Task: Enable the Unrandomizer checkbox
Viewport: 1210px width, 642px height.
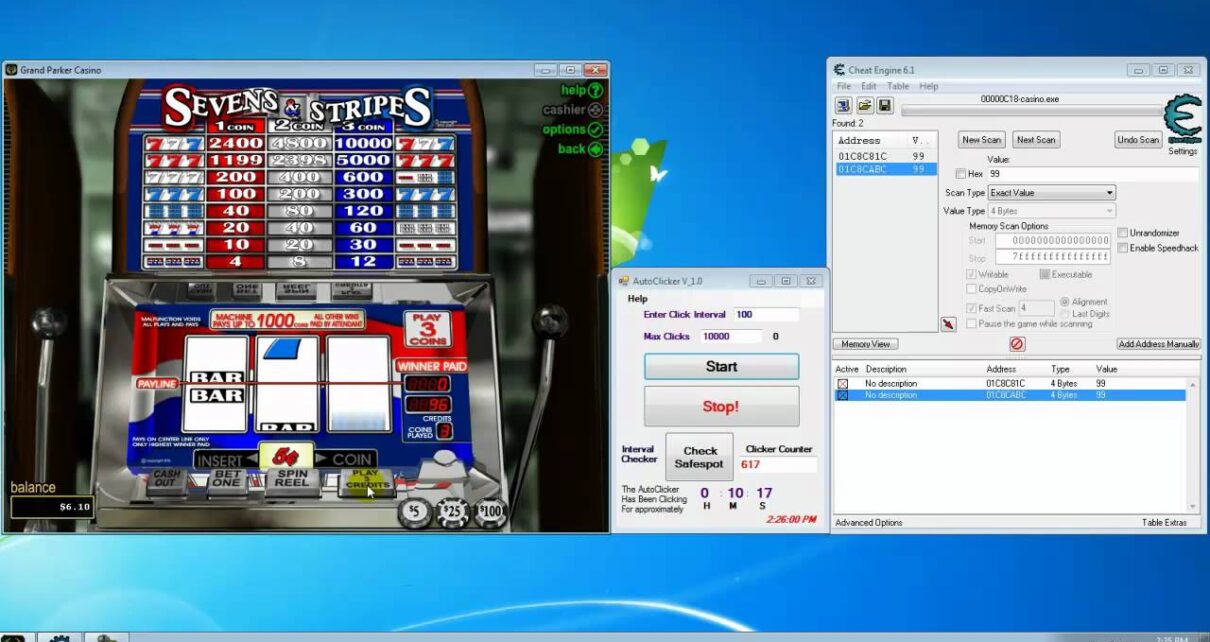Action: point(1123,233)
